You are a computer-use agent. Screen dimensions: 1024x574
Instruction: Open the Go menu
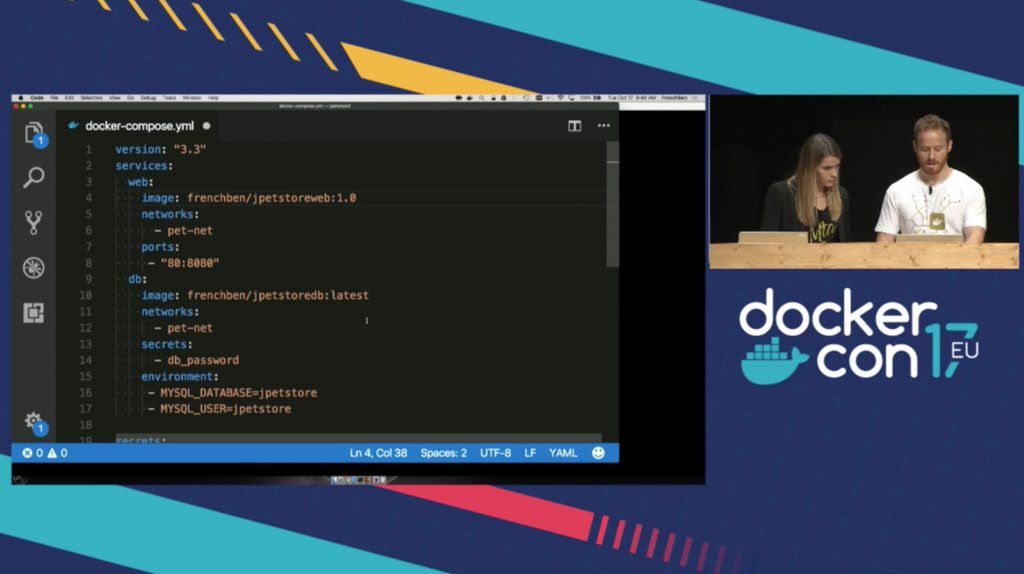coord(131,98)
